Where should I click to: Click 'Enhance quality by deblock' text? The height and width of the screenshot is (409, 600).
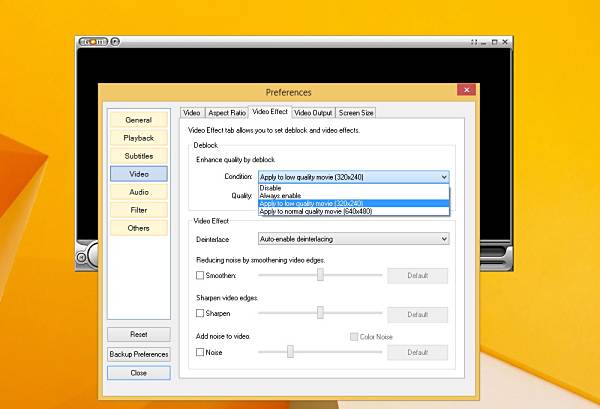tap(236, 160)
